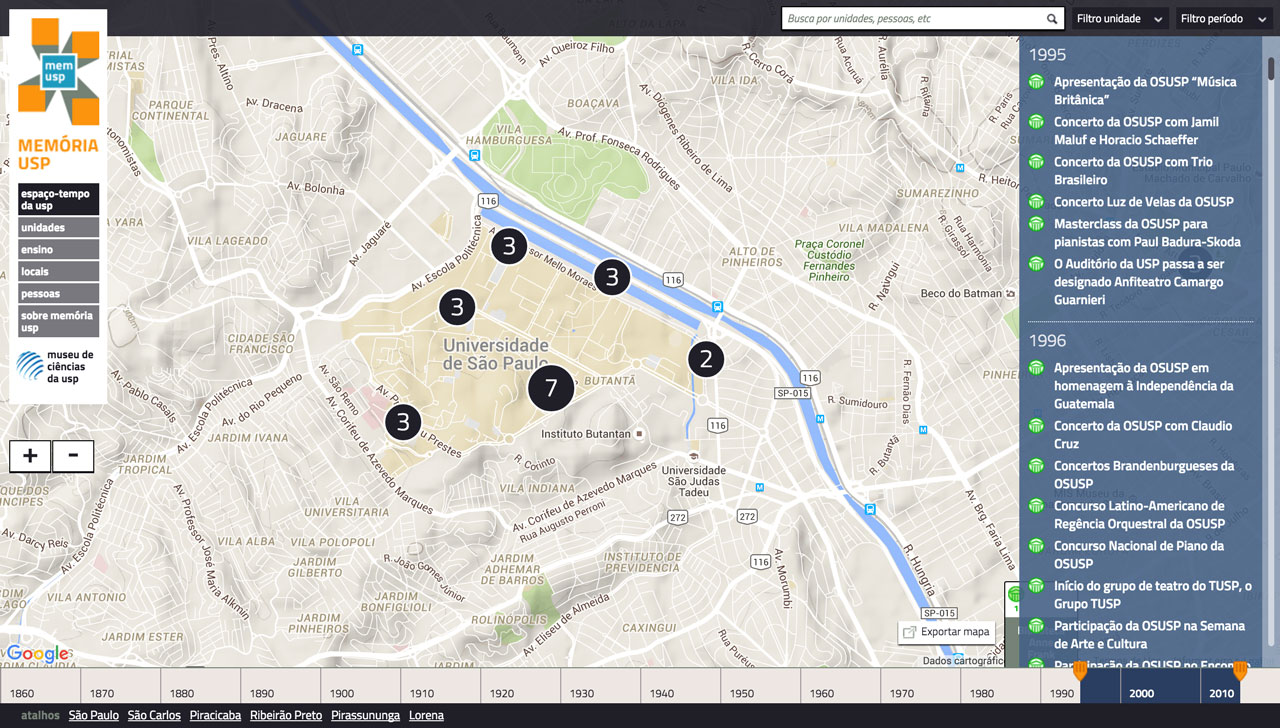Viewport: 1280px width, 728px height.
Task: Click green icon beside 'Concerto Luz de Velas'
Action: tap(1037, 202)
